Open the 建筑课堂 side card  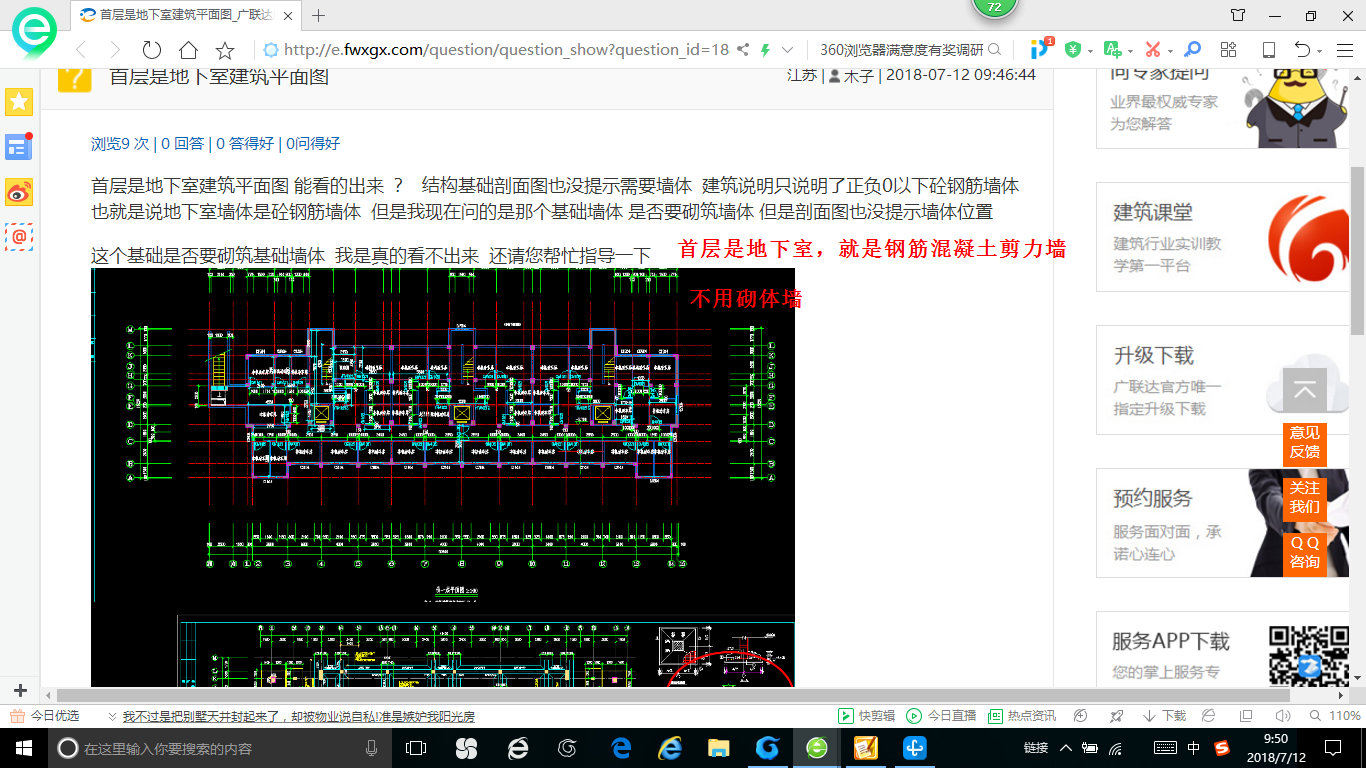pos(1224,237)
